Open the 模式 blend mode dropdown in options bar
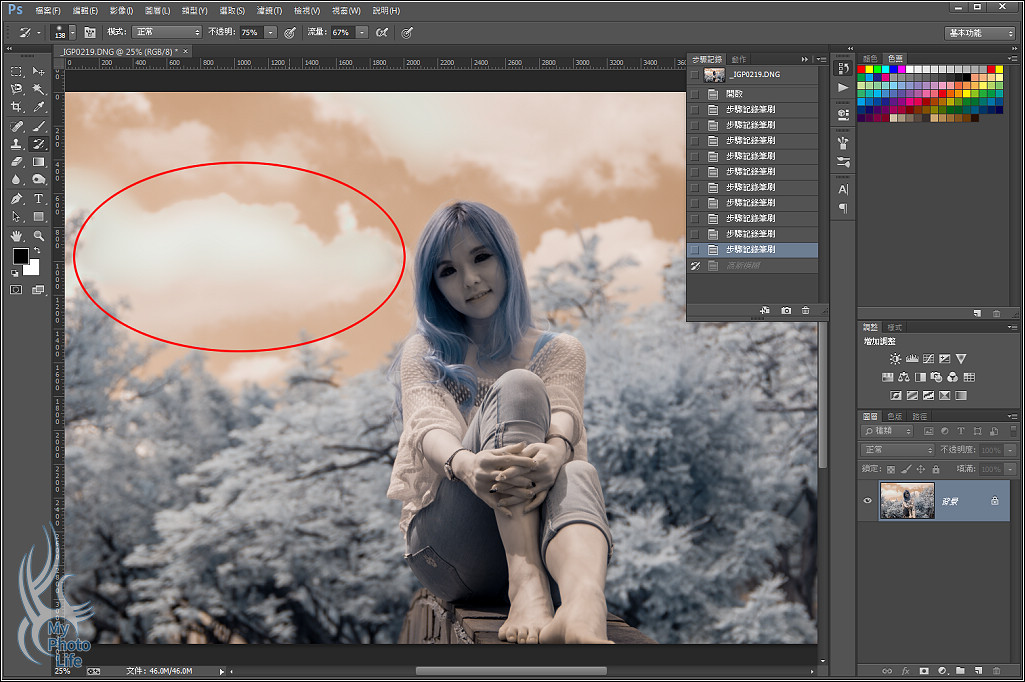Viewport: 1025px width, 682px height. 167,32
